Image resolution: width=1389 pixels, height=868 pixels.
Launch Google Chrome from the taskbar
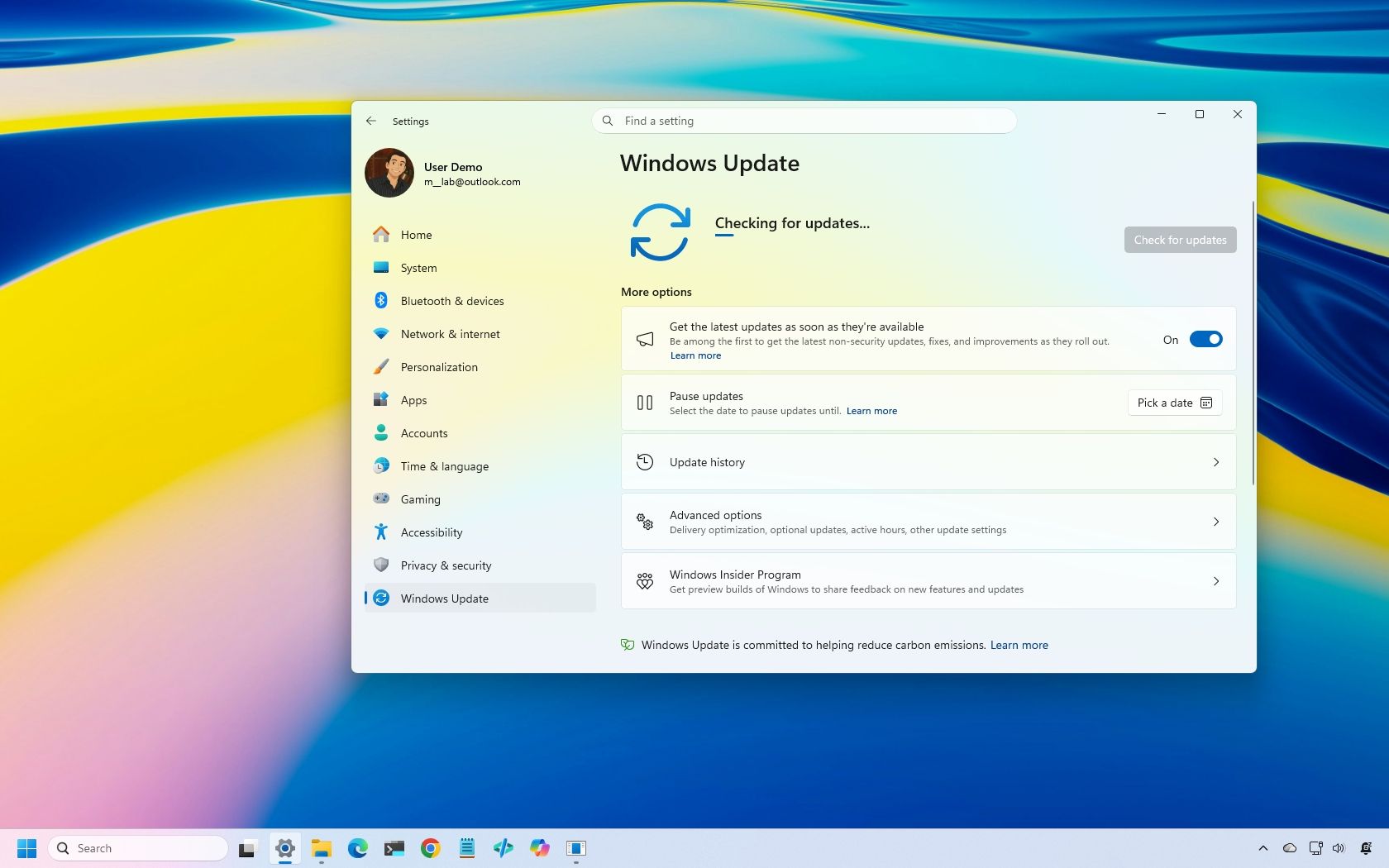430,849
